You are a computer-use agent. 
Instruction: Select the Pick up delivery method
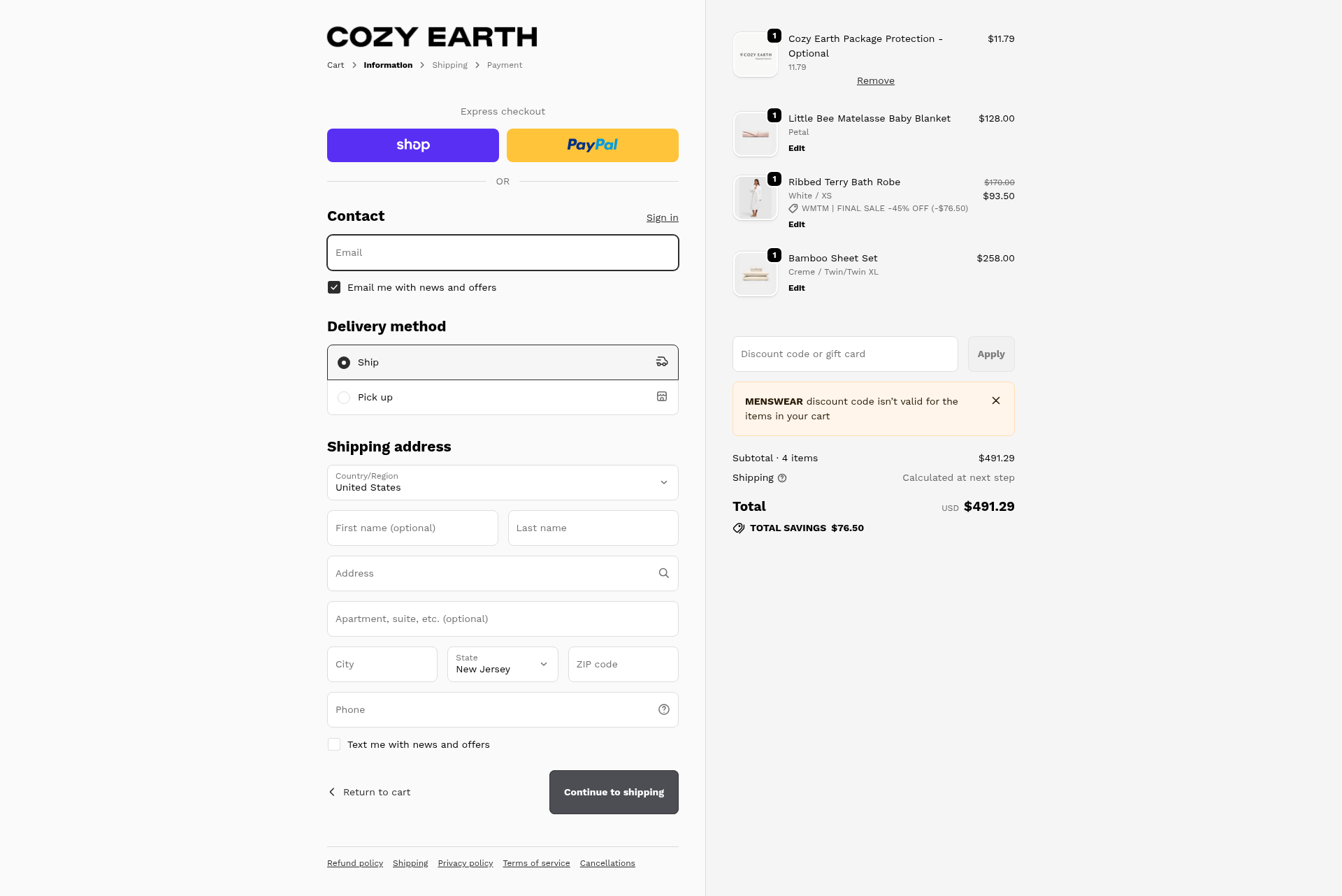coord(344,398)
